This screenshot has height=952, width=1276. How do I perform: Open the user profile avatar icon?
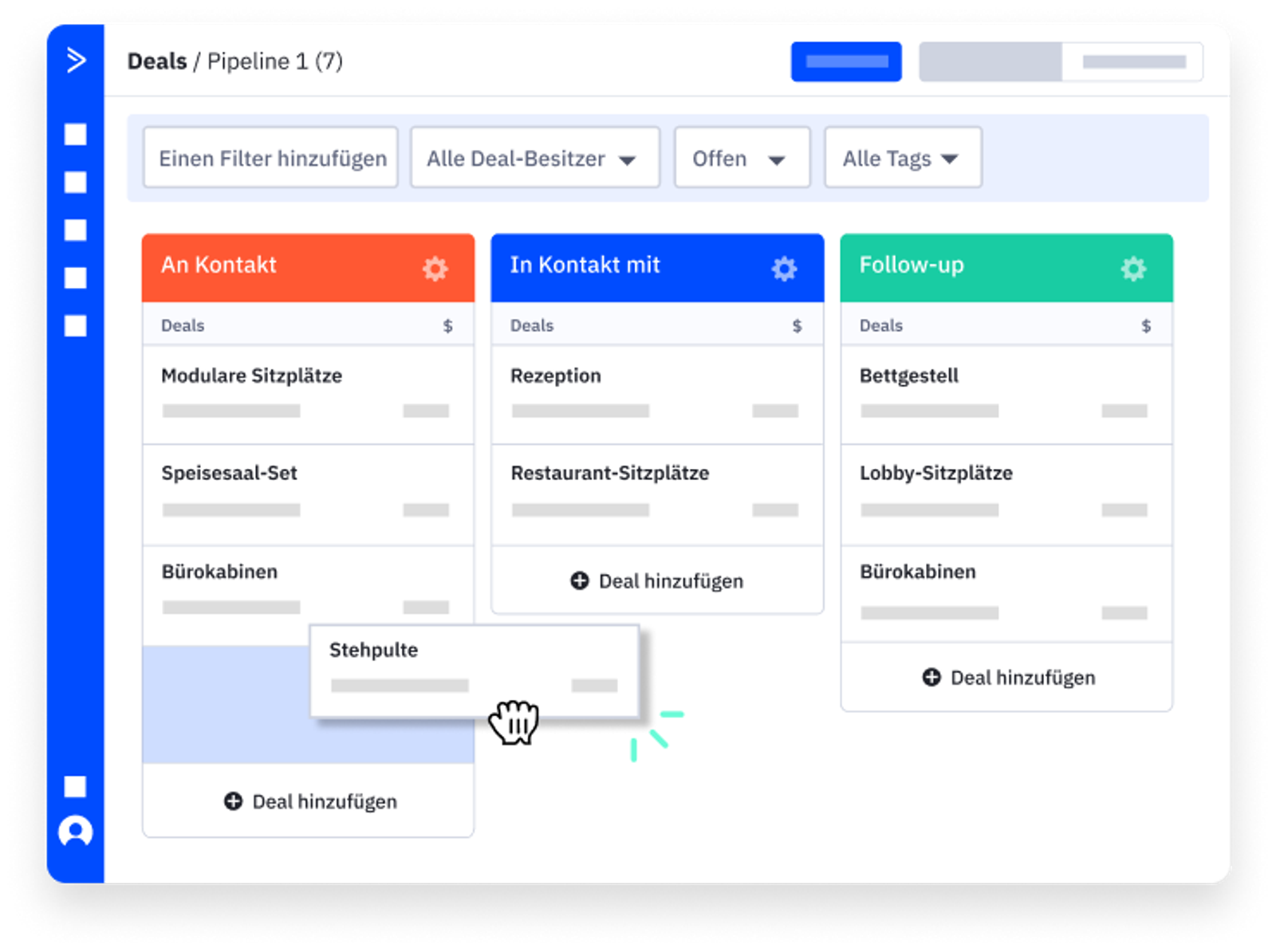click(x=76, y=831)
